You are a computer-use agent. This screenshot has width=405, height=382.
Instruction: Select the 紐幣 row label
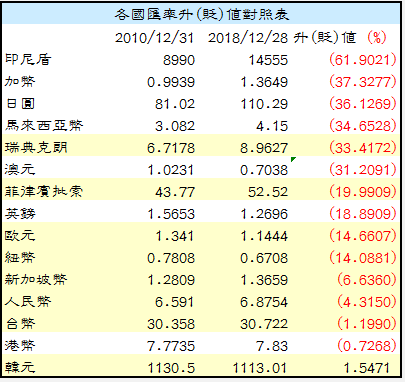[20, 257]
